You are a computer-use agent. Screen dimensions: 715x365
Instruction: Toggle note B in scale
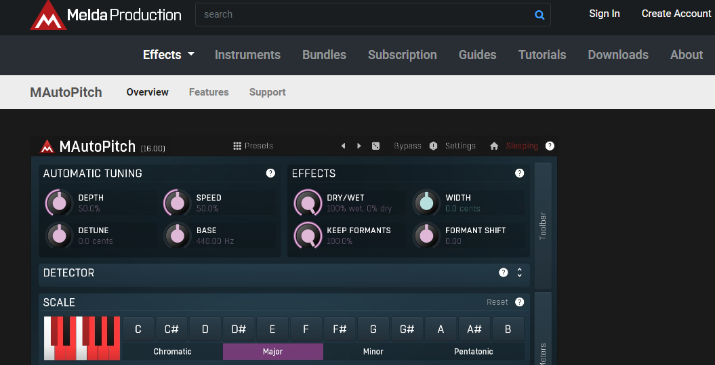point(508,329)
